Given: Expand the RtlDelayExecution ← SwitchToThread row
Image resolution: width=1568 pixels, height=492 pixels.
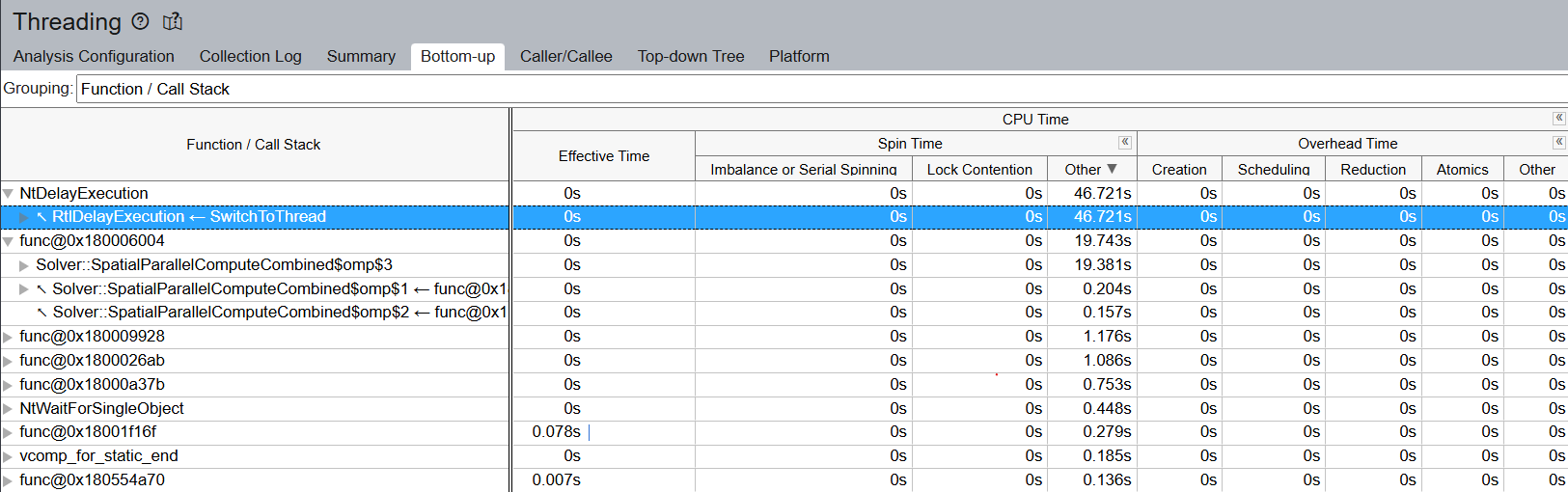Looking at the screenshot, I should [24, 217].
